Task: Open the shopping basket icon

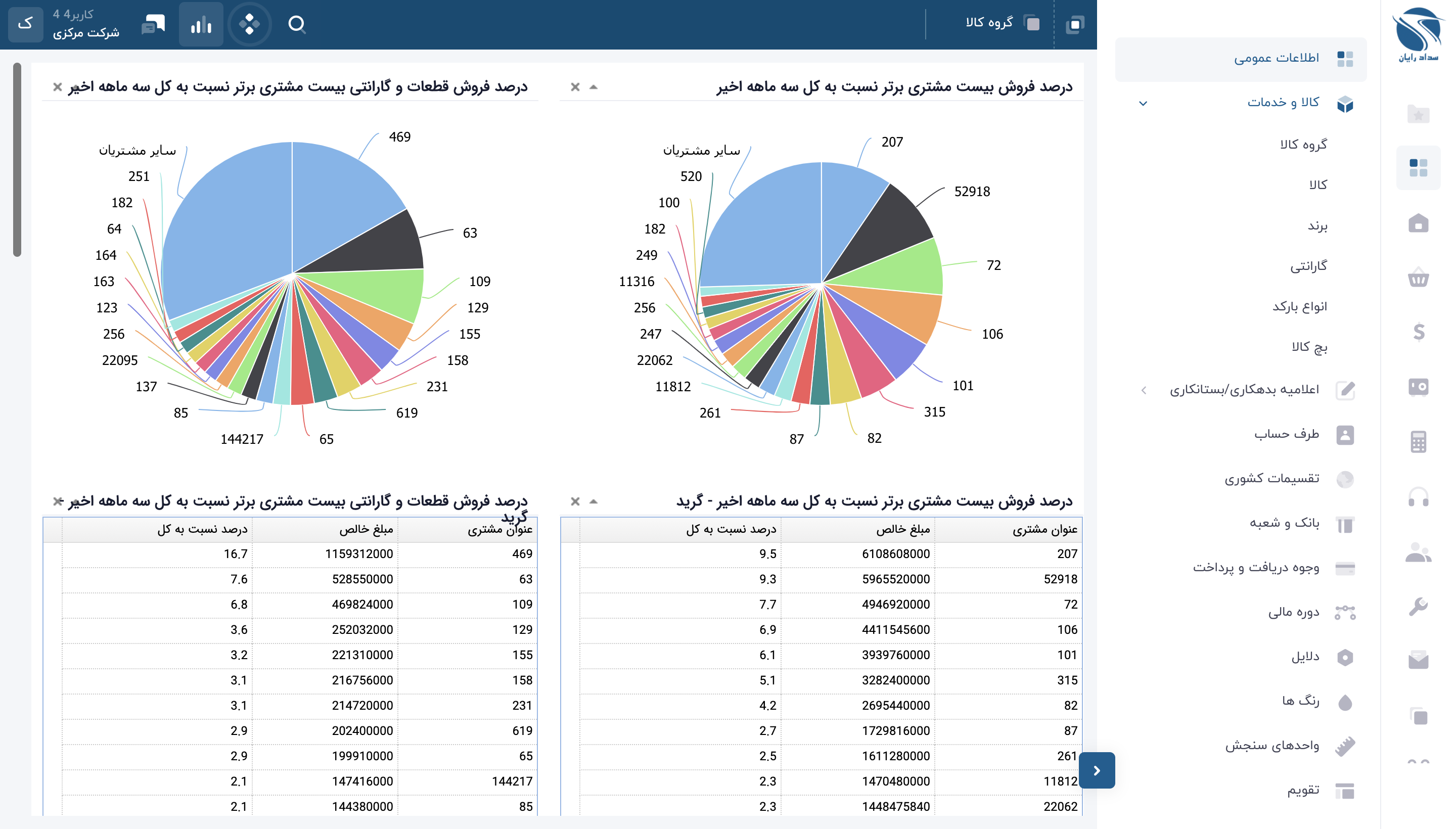Action: coord(1418,278)
